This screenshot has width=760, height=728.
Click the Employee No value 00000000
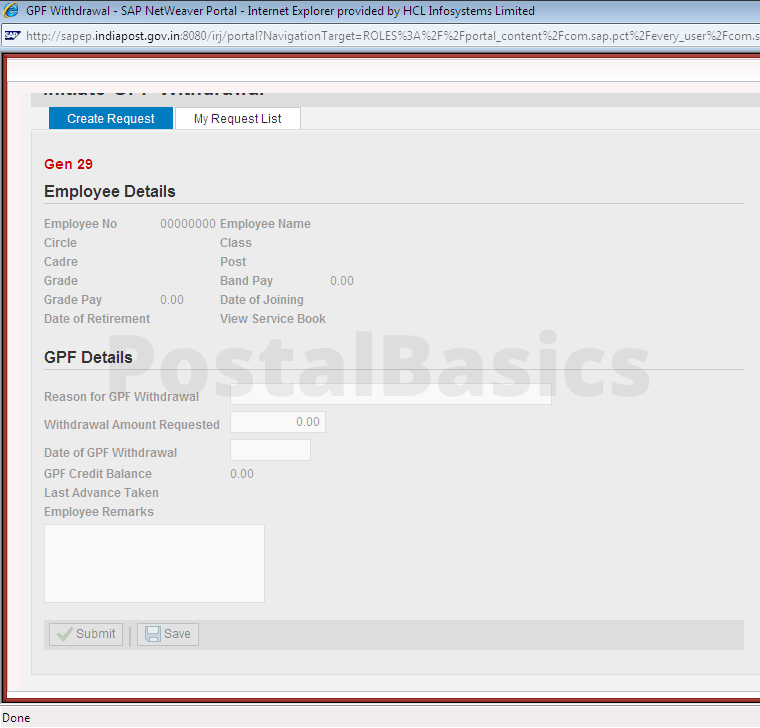(188, 224)
